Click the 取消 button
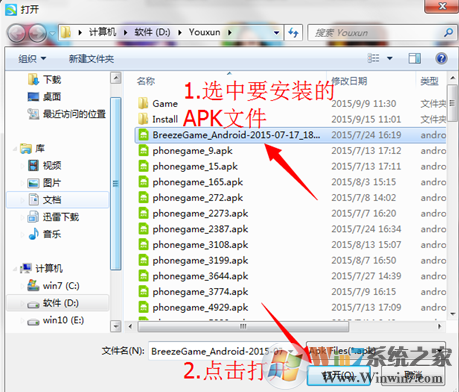 [413, 376]
